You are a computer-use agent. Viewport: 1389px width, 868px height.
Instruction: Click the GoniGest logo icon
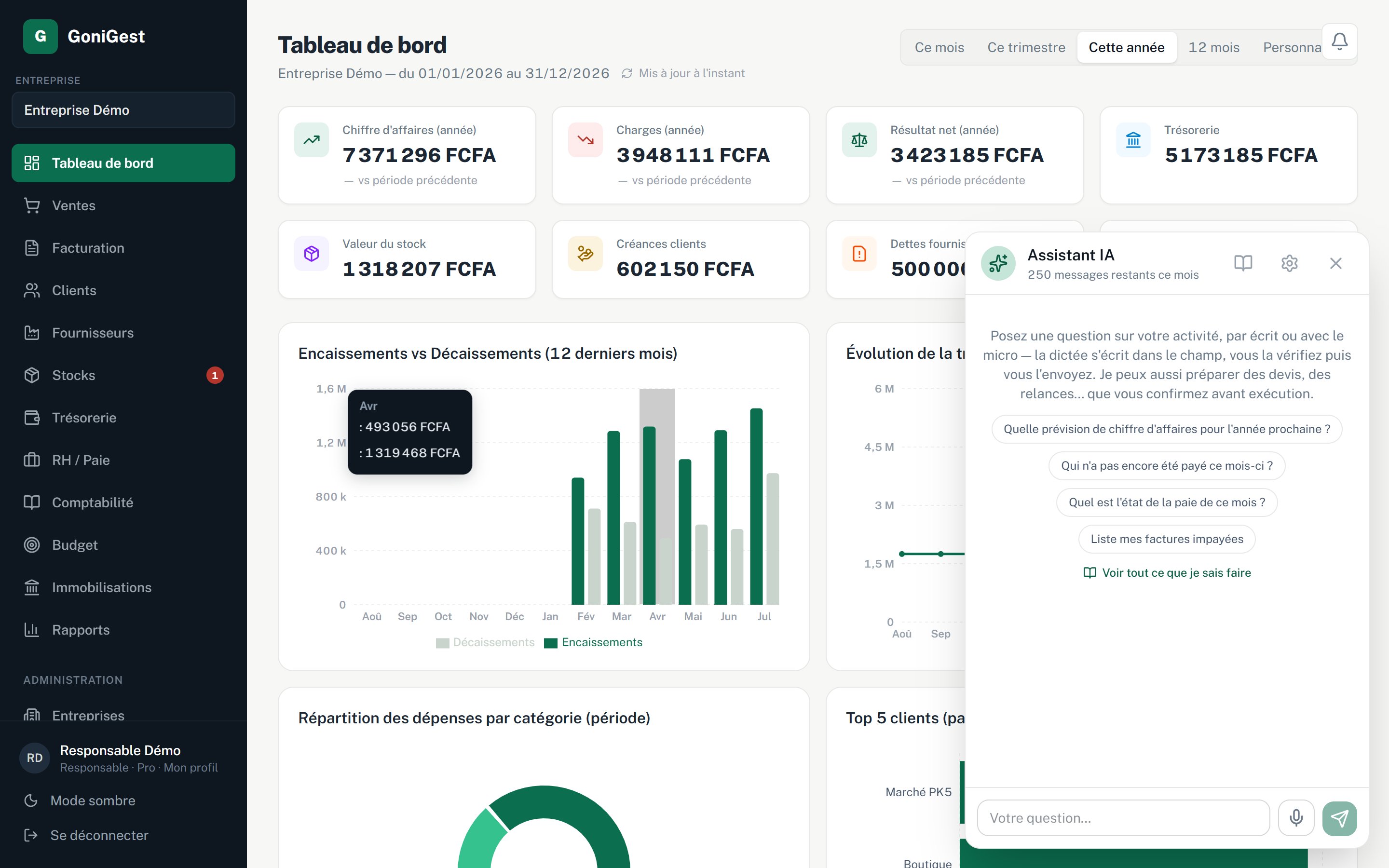click(40, 36)
